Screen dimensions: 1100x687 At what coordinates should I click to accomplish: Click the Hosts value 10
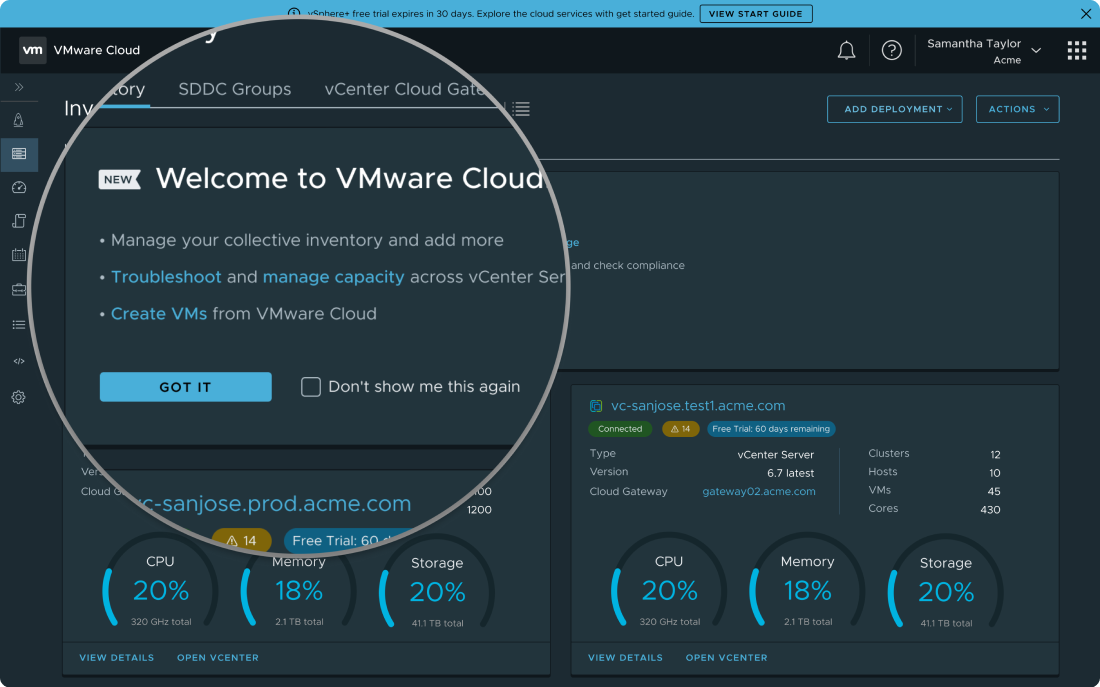(x=995, y=473)
